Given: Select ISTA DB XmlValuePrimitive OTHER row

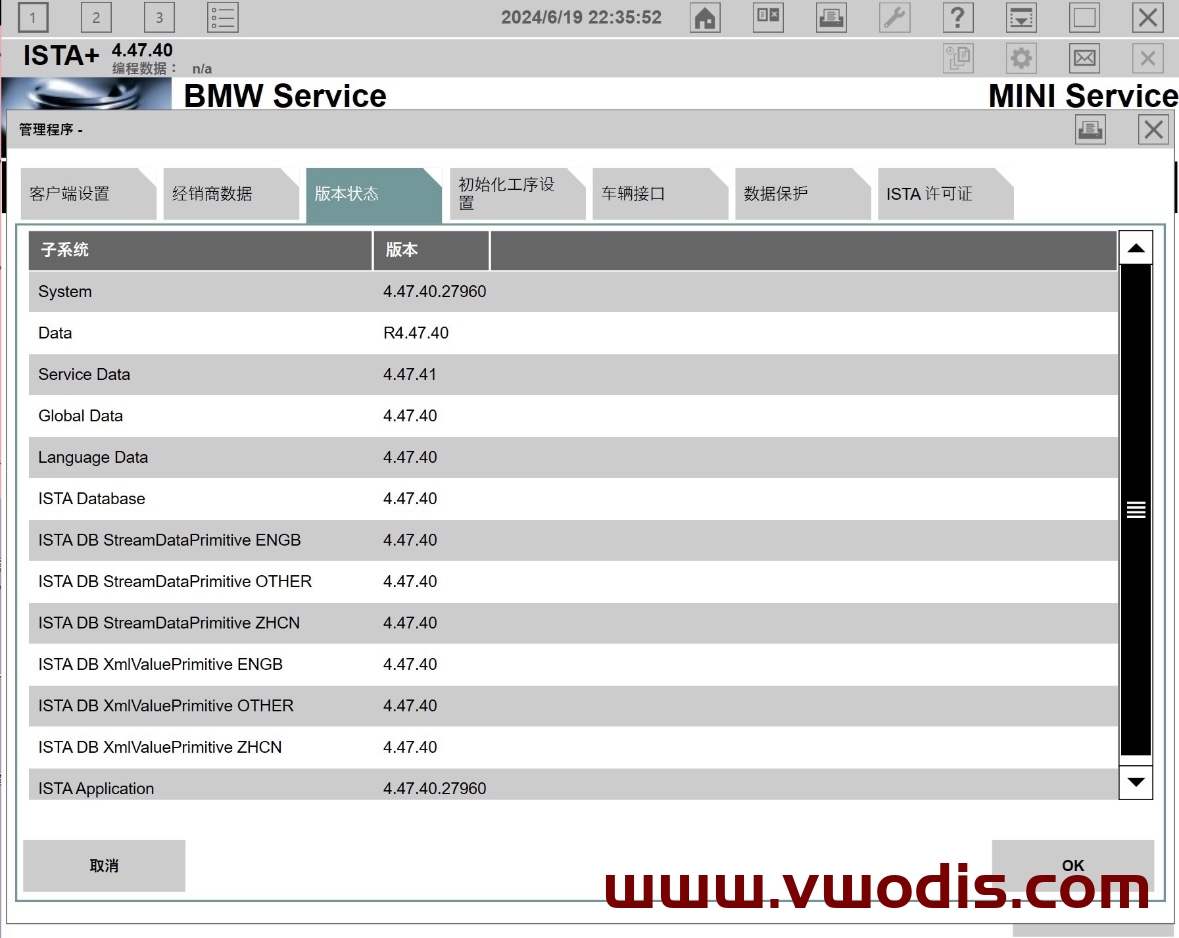Looking at the screenshot, I should (573, 705).
